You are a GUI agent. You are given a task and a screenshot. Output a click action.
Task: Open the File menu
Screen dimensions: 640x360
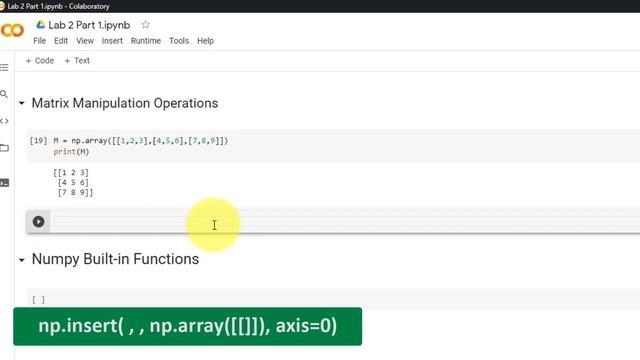click(x=40, y=41)
